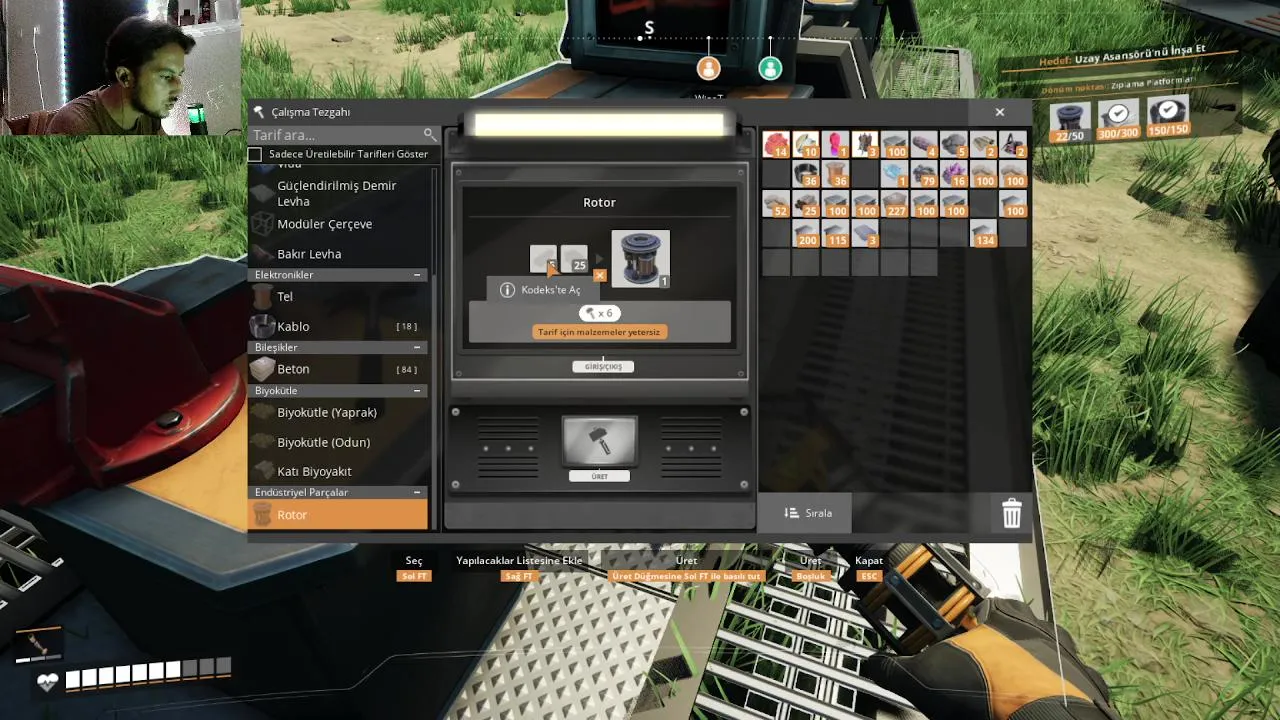Pick the inventory stack of 52
This screenshot has height=720, width=1280.
[776, 204]
